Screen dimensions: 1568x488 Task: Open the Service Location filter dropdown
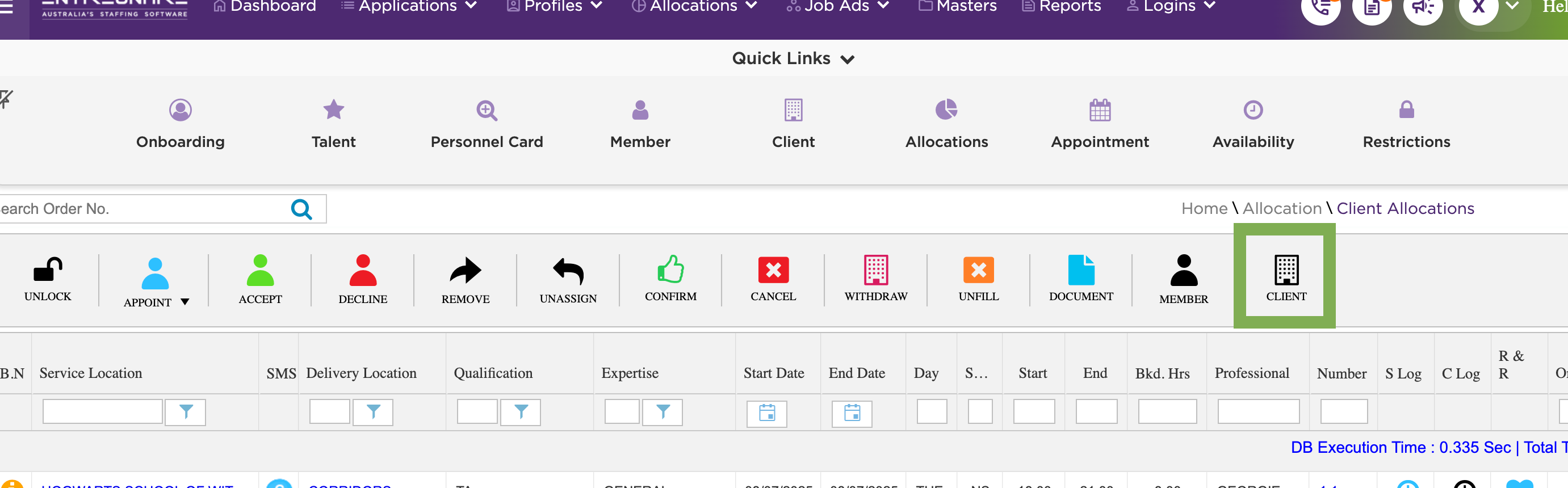point(186,412)
